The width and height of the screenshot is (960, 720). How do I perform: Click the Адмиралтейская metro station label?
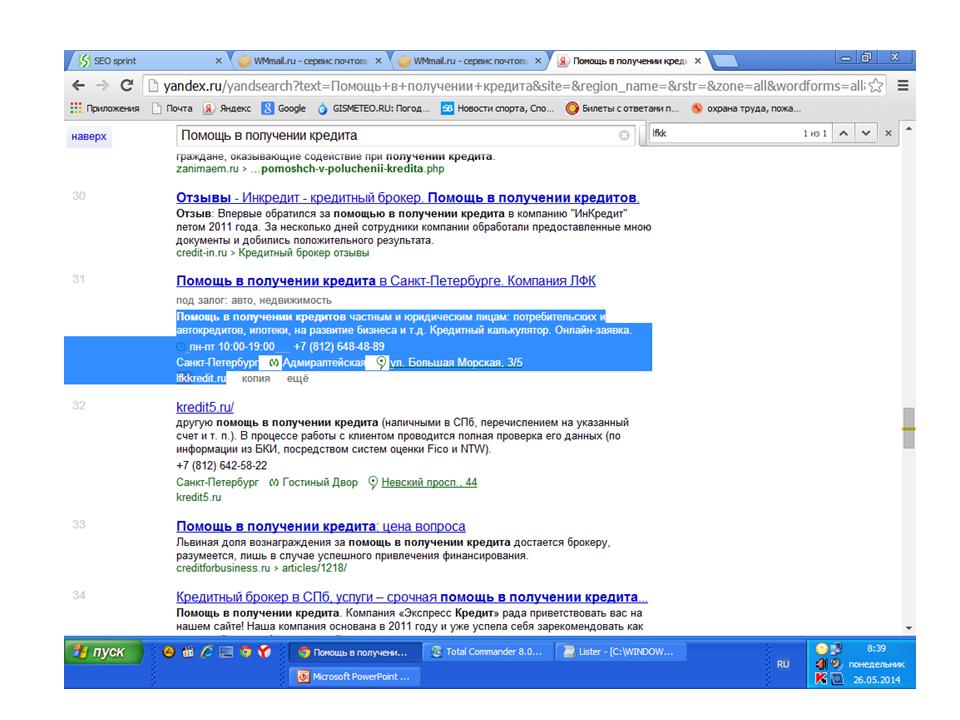tap(323, 362)
